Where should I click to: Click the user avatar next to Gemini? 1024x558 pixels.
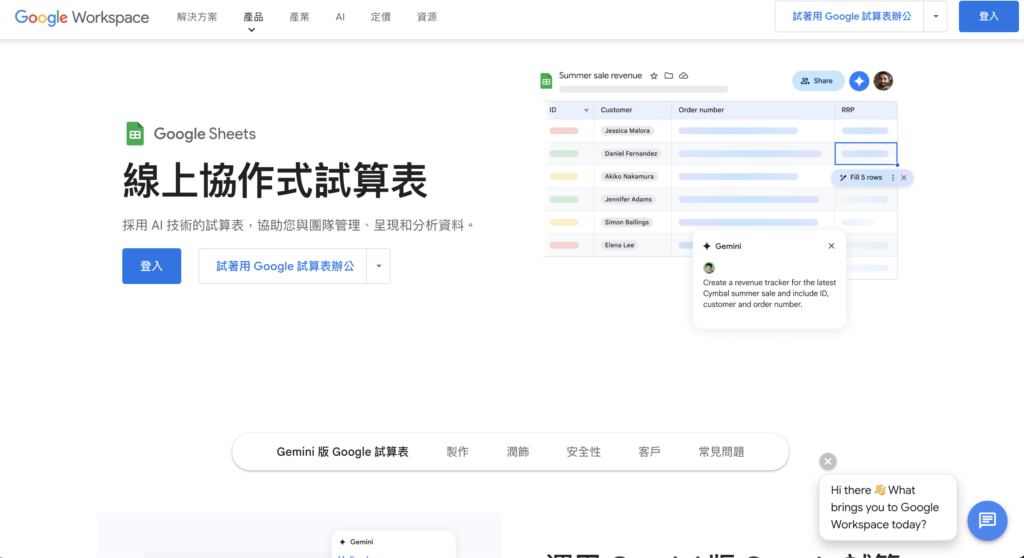(883, 81)
